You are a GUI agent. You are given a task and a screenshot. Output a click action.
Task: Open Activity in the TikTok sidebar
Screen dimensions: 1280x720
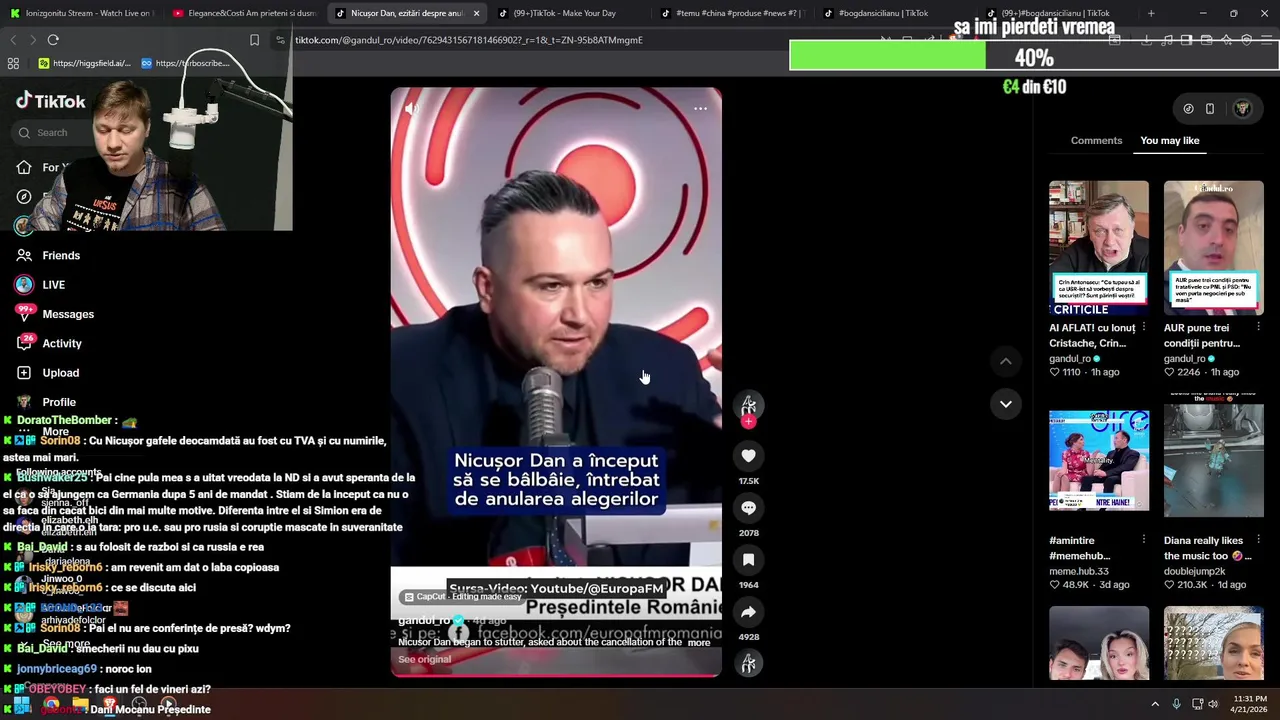click(x=49, y=343)
